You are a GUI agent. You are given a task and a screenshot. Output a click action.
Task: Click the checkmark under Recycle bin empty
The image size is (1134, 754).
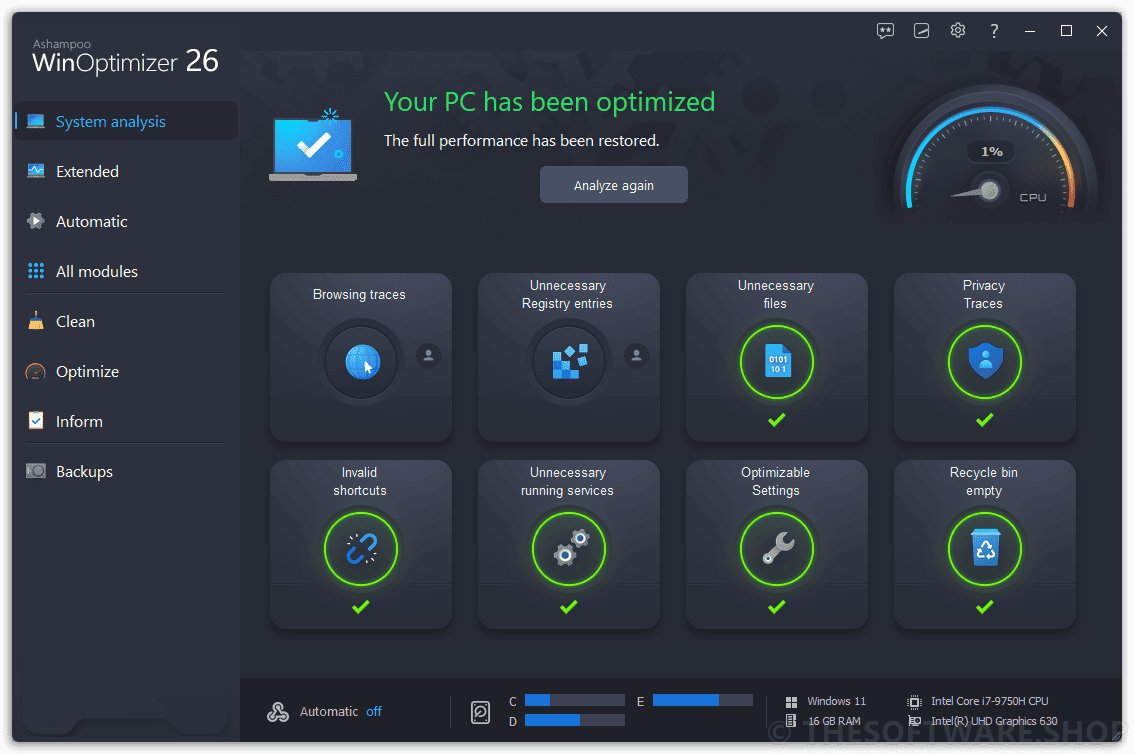pyautogui.click(x=984, y=607)
